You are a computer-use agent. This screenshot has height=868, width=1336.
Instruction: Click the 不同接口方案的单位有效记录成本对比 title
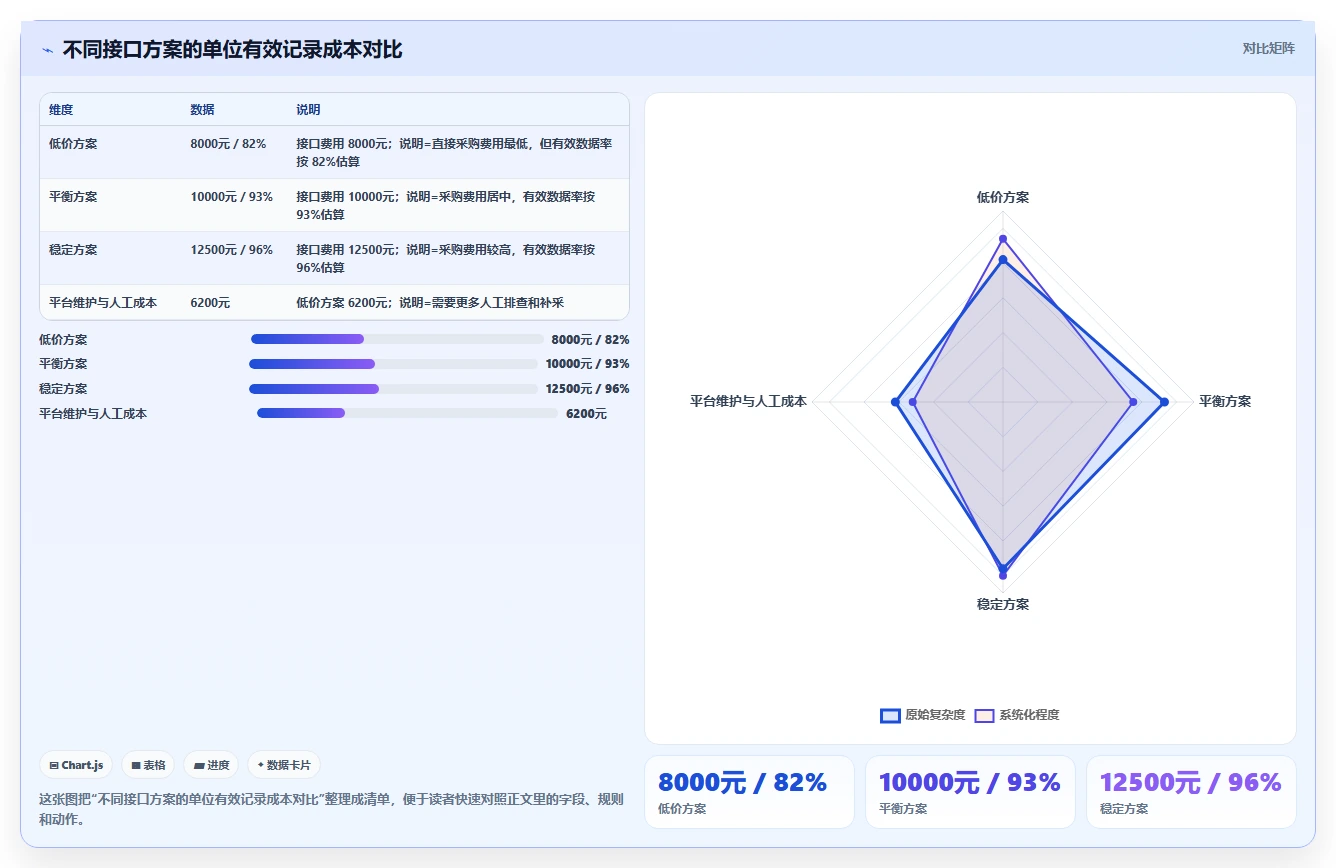point(233,50)
